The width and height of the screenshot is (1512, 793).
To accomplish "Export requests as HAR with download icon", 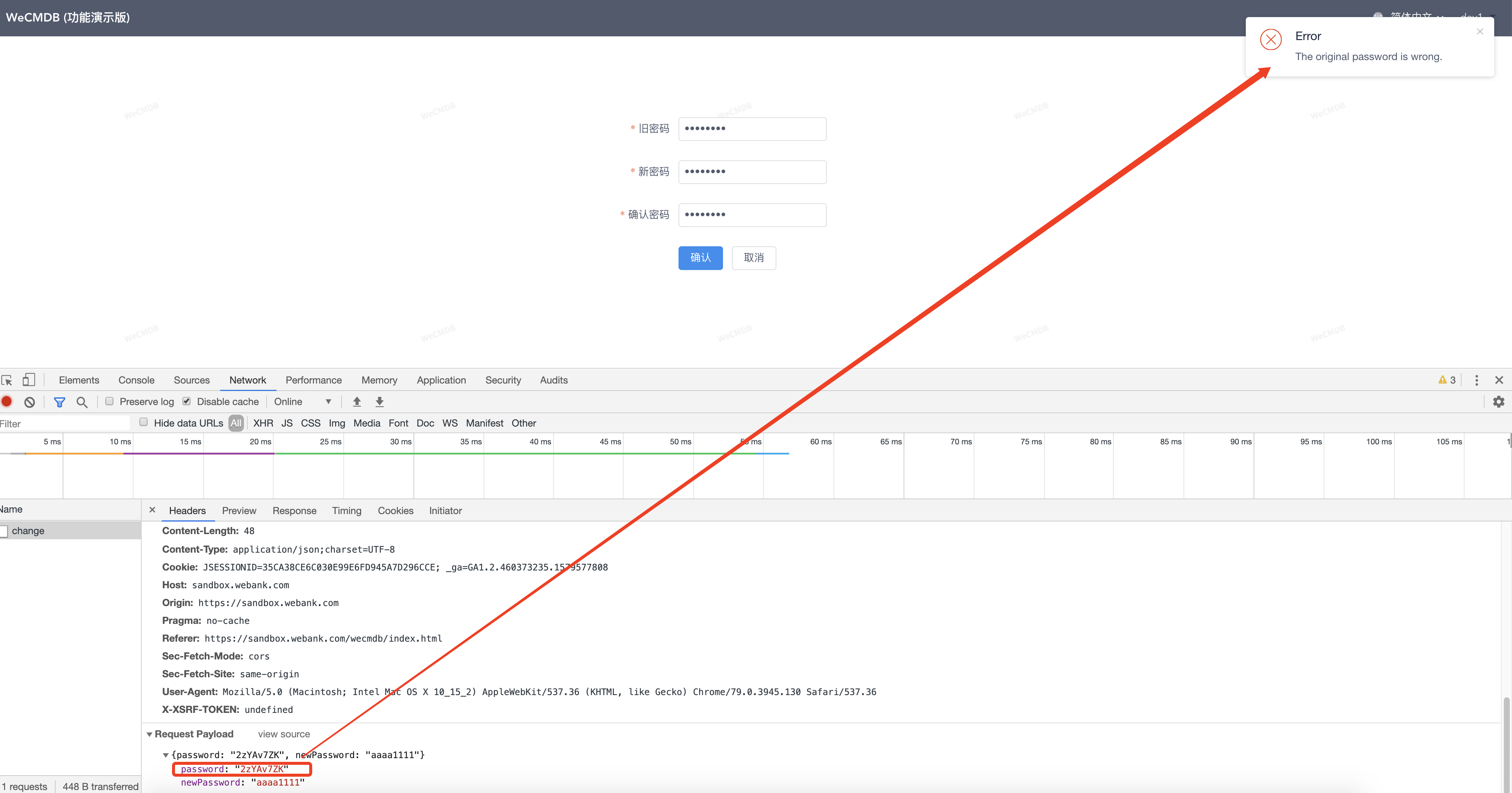I will point(380,401).
